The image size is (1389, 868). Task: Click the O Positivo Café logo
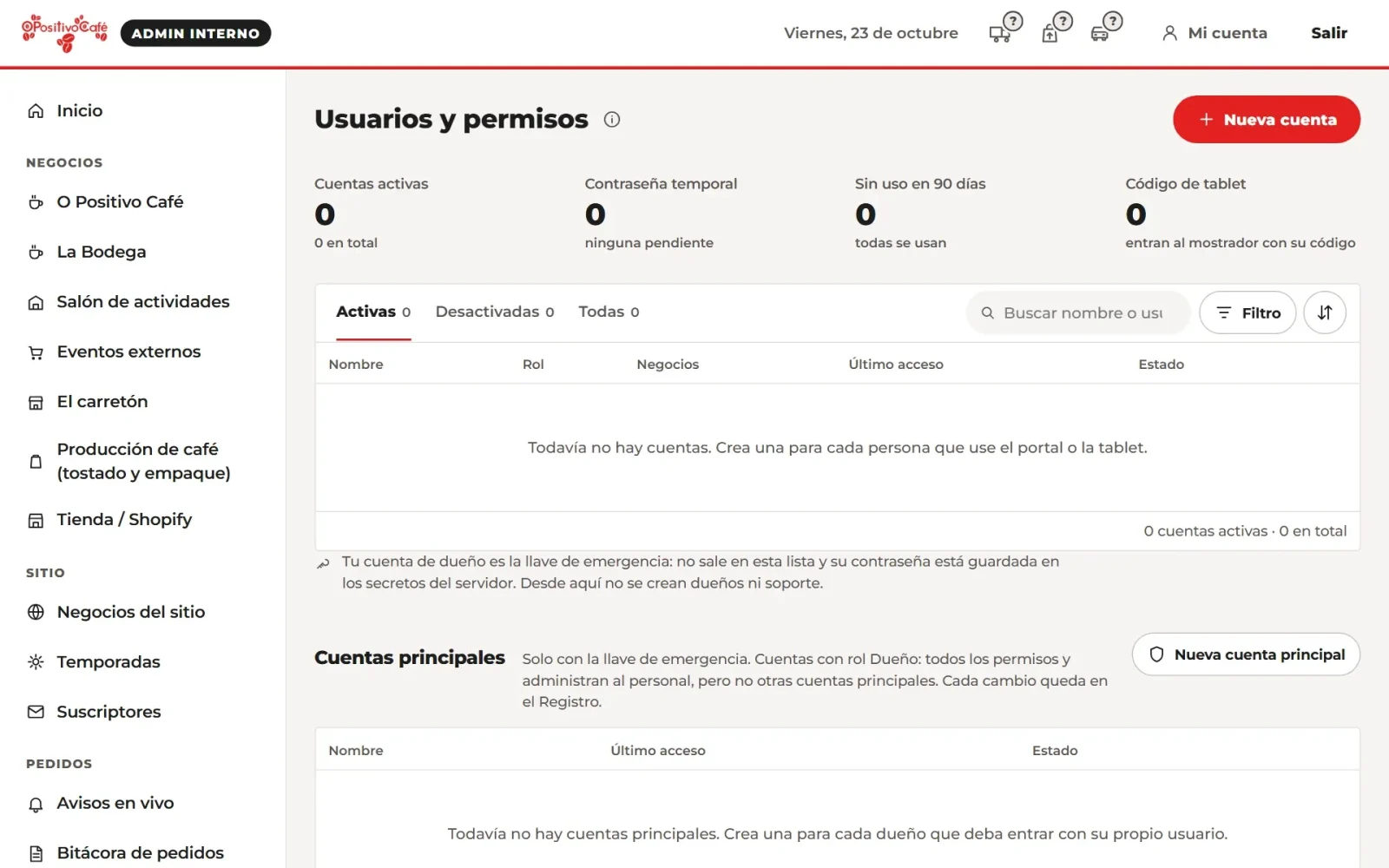pyautogui.click(x=65, y=33)
